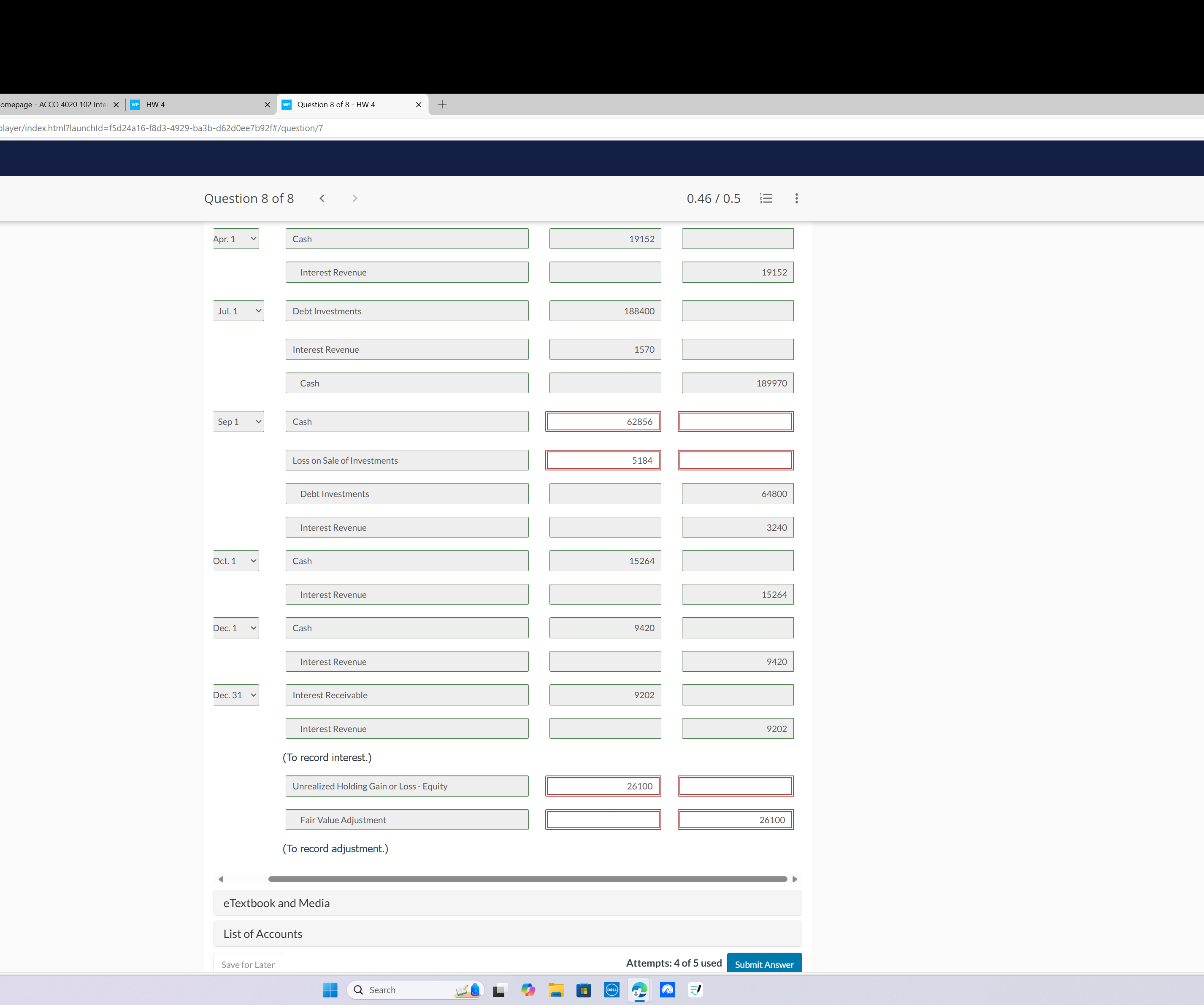Expand eTextbook and Media section
1204x1005 pixels.
tap(507, 903)
